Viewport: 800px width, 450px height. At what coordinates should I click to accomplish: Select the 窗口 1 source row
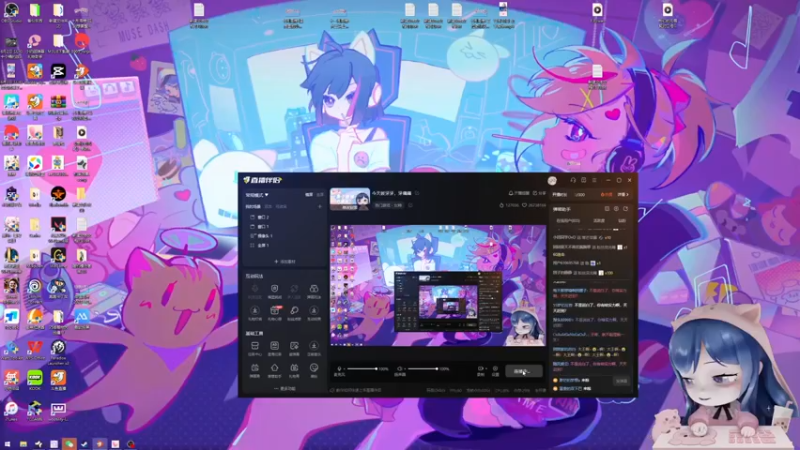[x=284, y=227]
